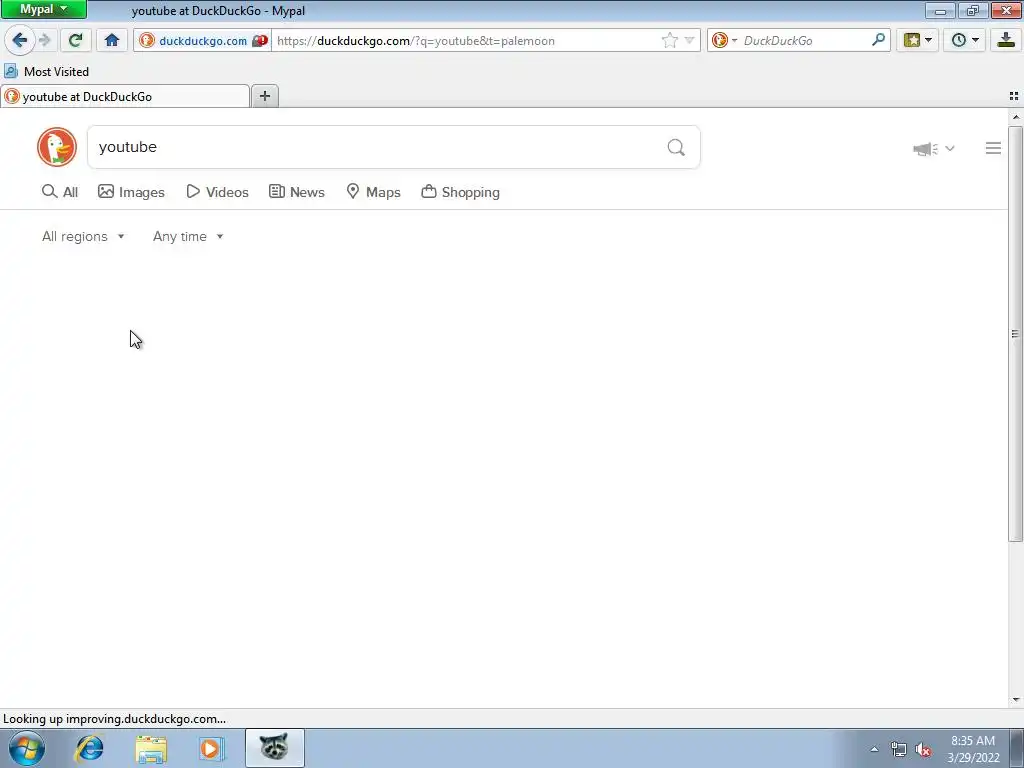Viewport: 1024px width, 768px height.
Task: Open the Most Visited bookmarks folder
Action: [x=46, y=71]
